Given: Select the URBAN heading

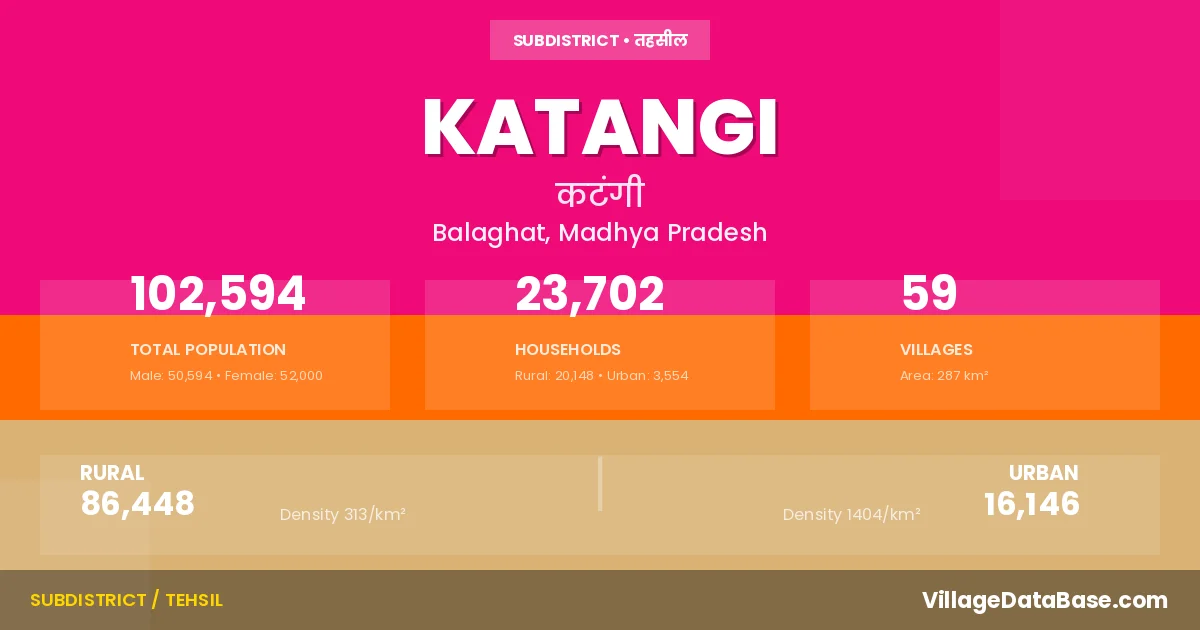Looking at the screenshot, I should [x=1043, y=473].
